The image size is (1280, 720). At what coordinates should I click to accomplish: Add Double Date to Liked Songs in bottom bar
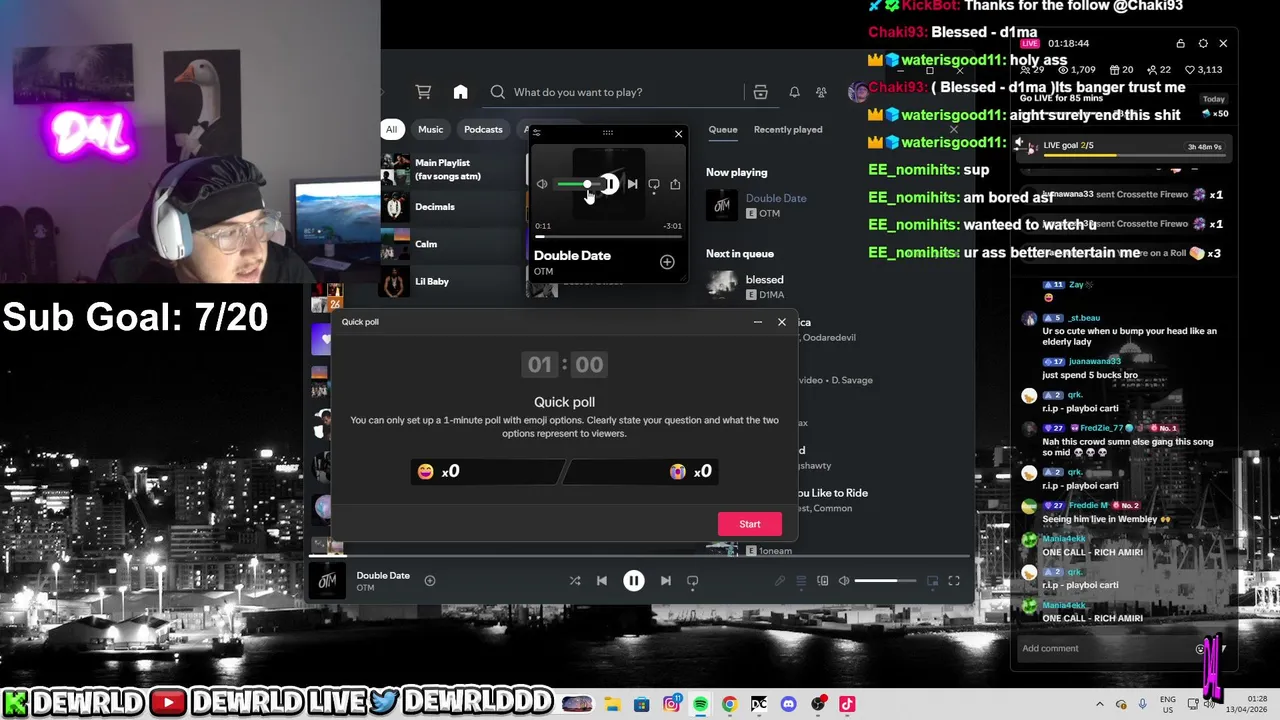click(430, 581)
